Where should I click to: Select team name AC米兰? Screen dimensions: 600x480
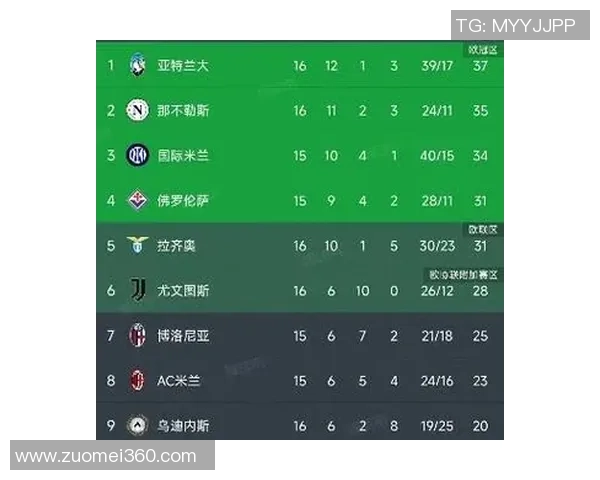(x=180, y=380)
